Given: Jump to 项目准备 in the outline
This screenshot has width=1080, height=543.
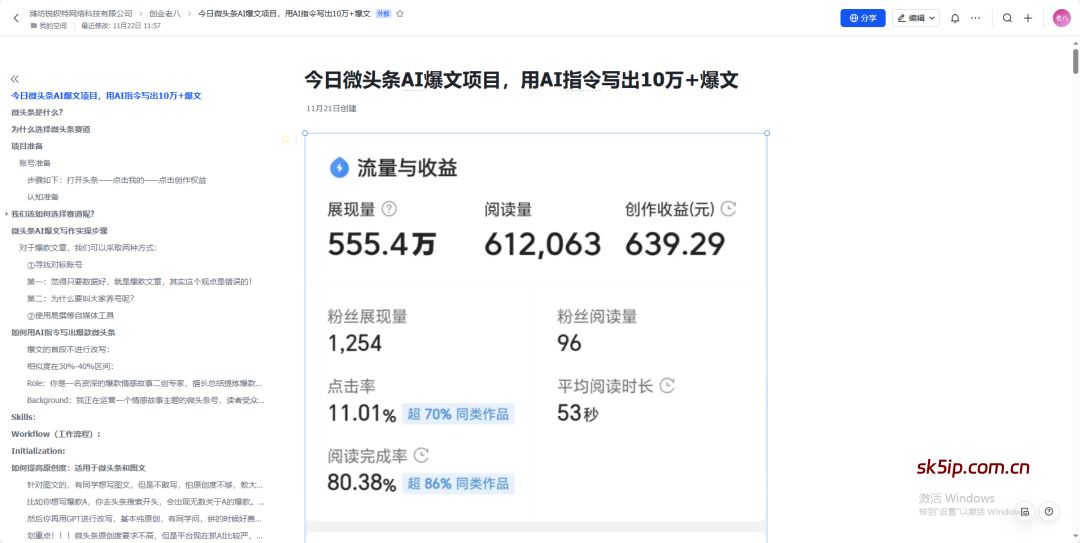Looking at the screenshot, I should tap(27, 146).
